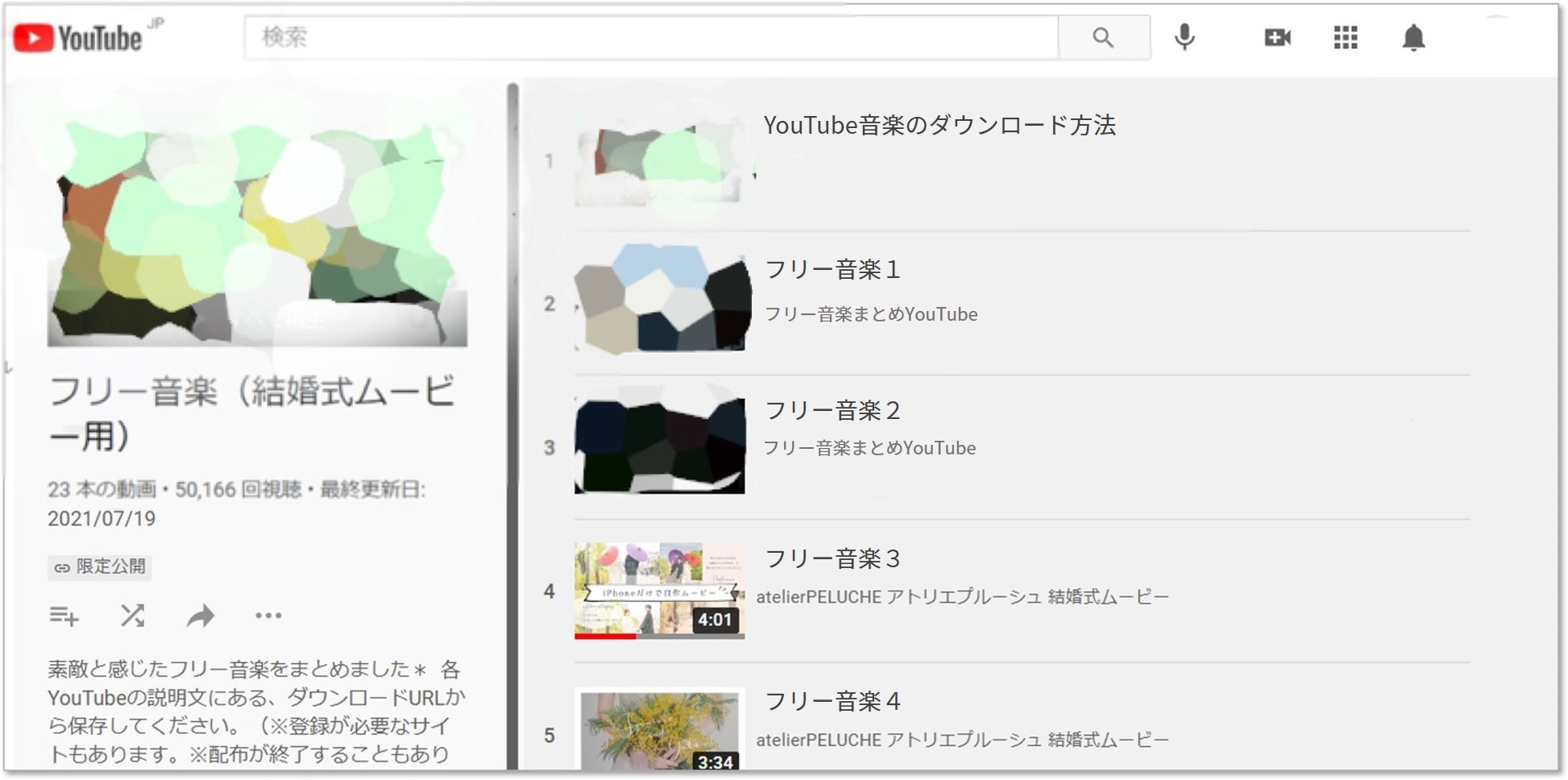
Task: Open video titled YouTube音楽のダウンロード方法
Action: click(939, 126)
